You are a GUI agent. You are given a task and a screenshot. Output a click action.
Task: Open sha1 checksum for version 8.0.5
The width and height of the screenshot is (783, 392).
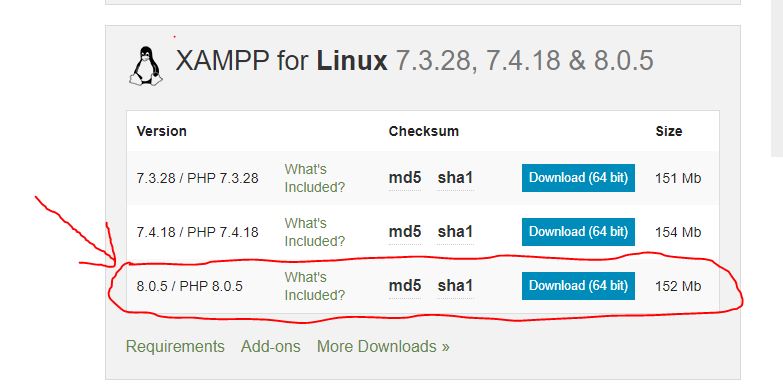pos(455,286)
